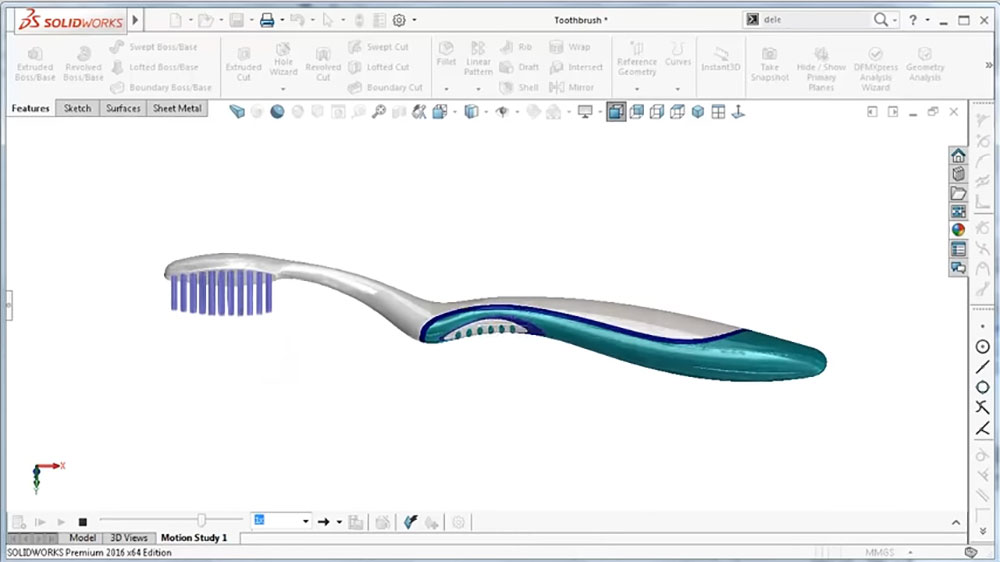The image size is (1000, 562).
Task: Click the SolidWorks search field
Action: pos(814,20)
